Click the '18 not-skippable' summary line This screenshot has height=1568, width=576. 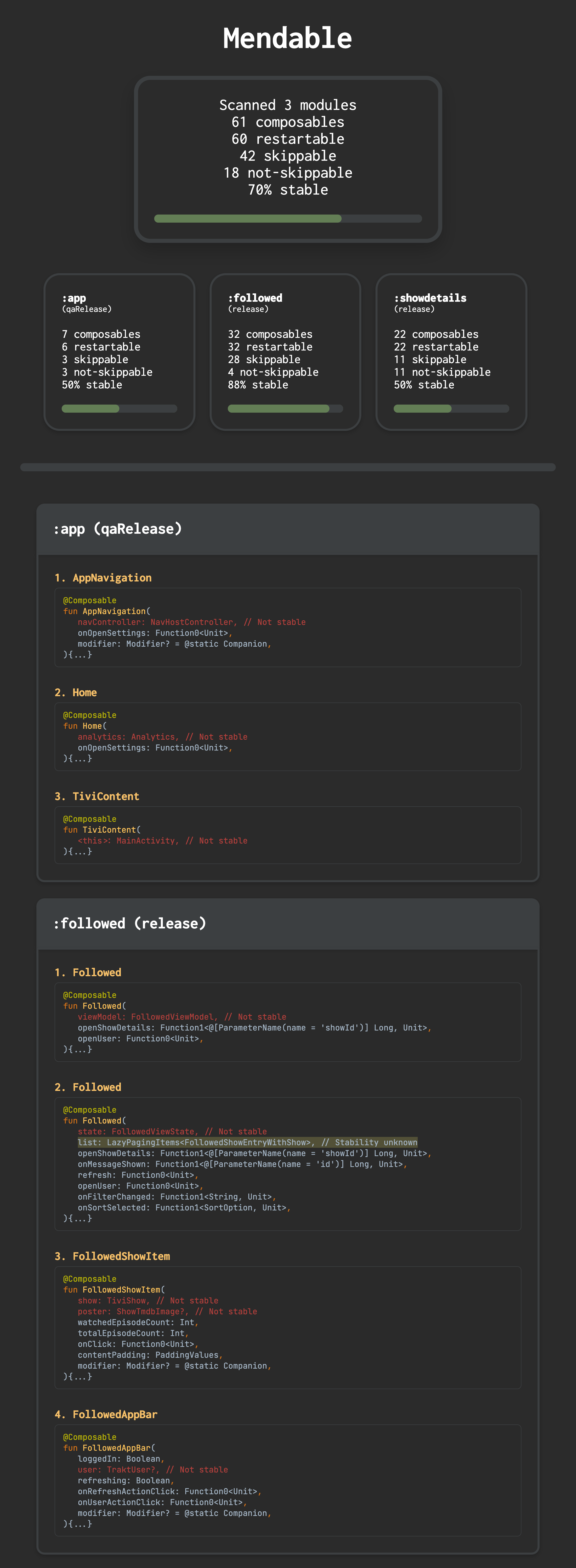[288, 173]
